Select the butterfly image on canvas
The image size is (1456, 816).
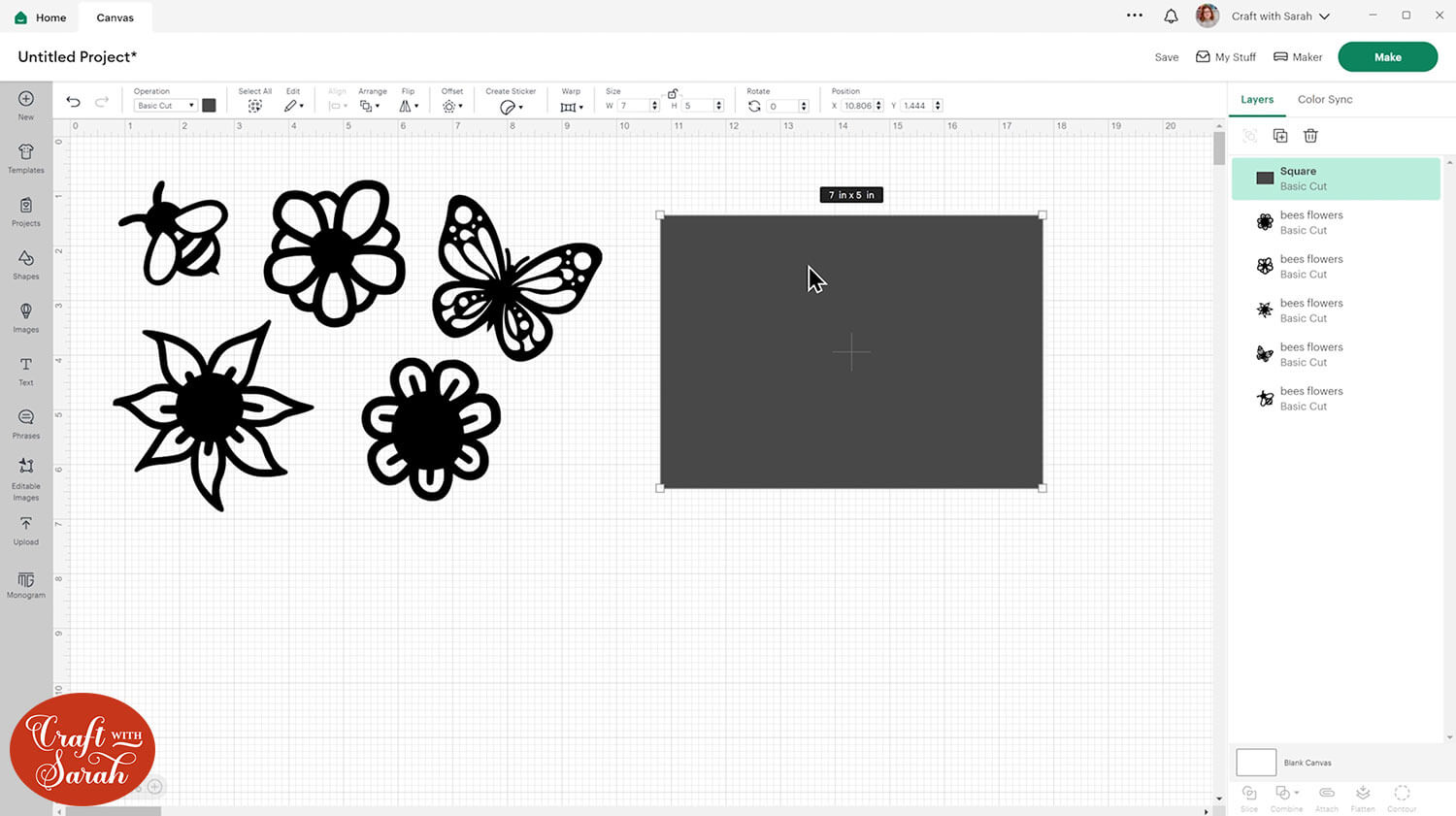[x=516, y=277]
